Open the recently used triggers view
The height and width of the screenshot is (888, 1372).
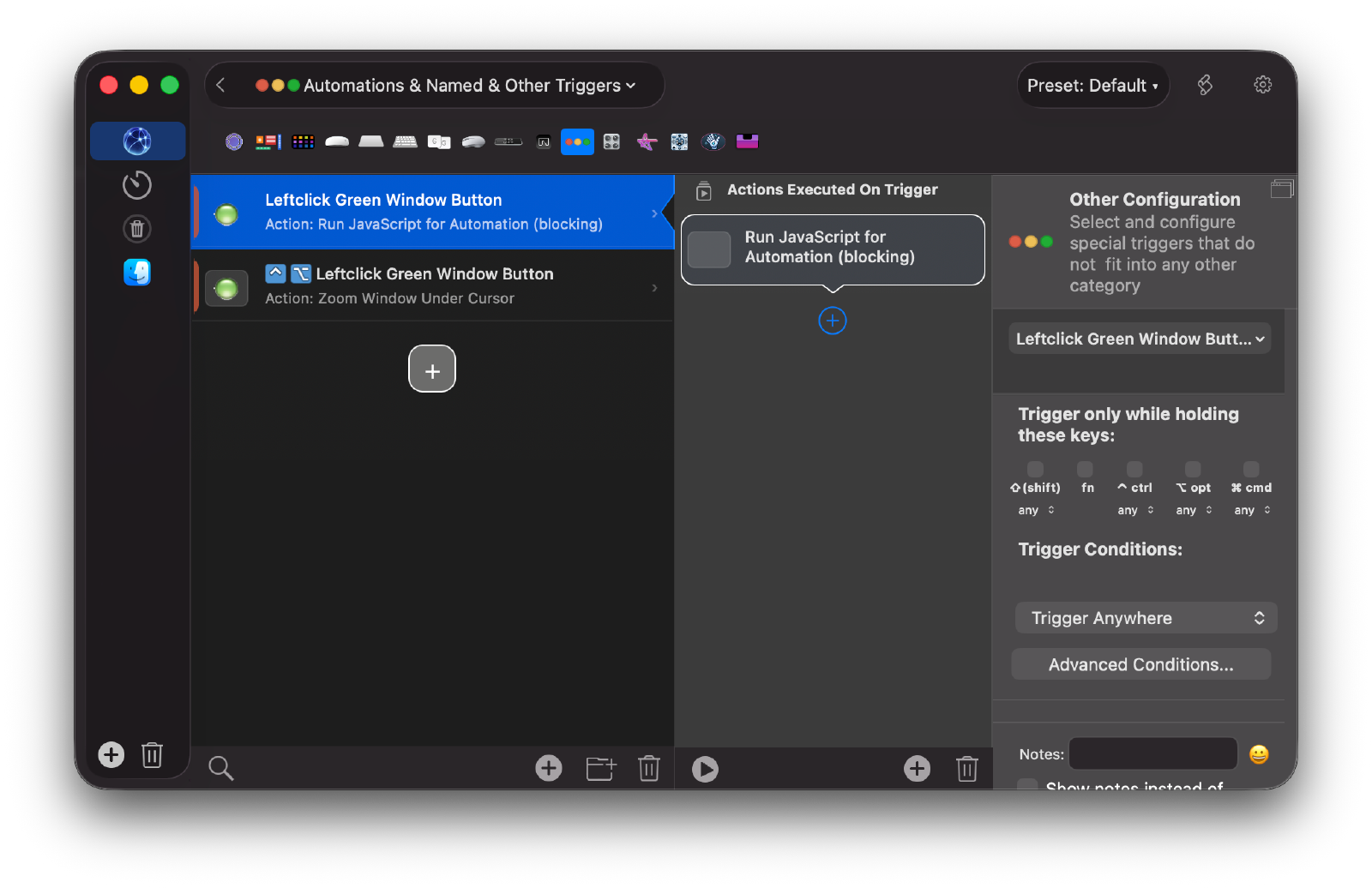pos(137,184)
